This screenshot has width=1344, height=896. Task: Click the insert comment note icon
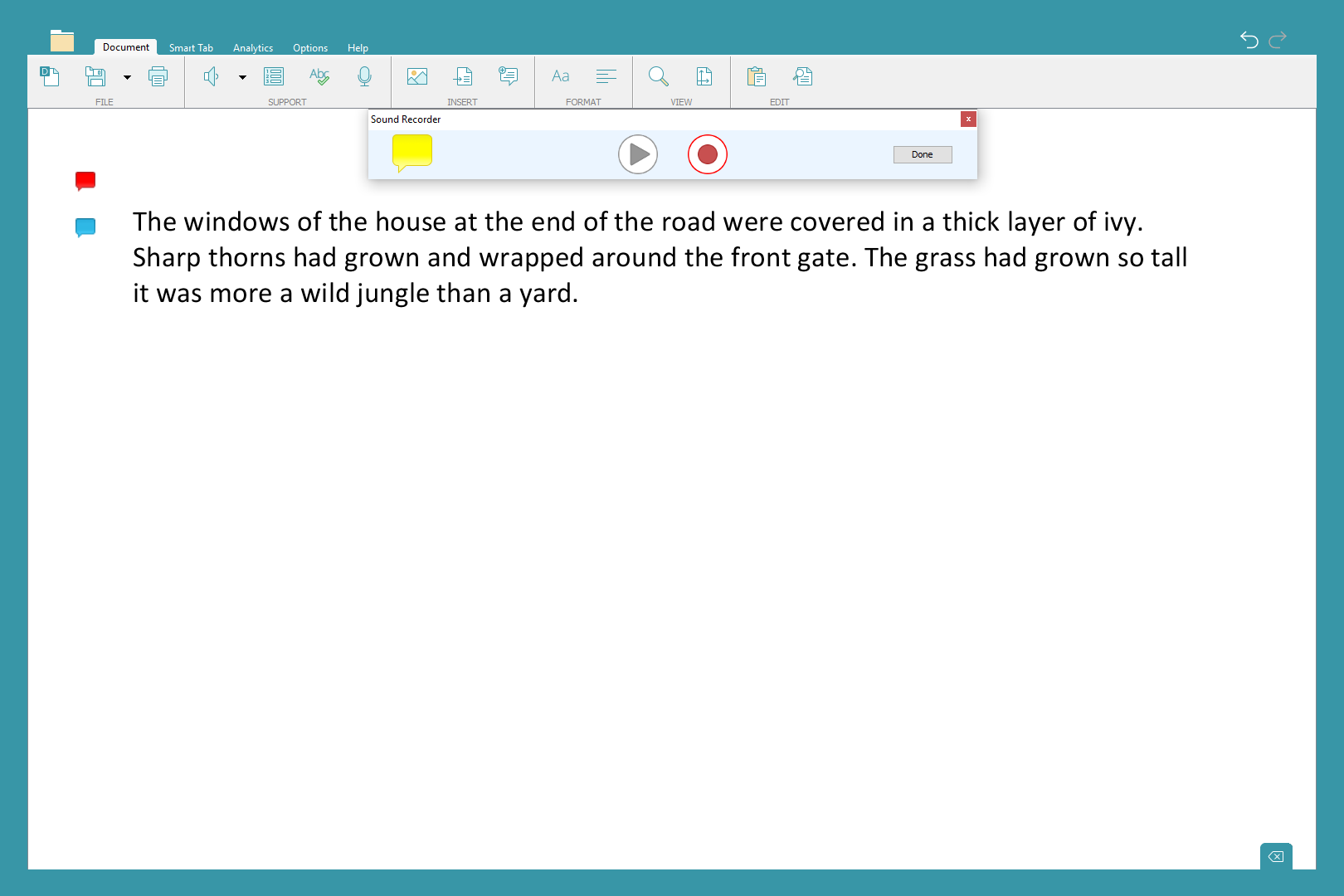click(508, 77)
